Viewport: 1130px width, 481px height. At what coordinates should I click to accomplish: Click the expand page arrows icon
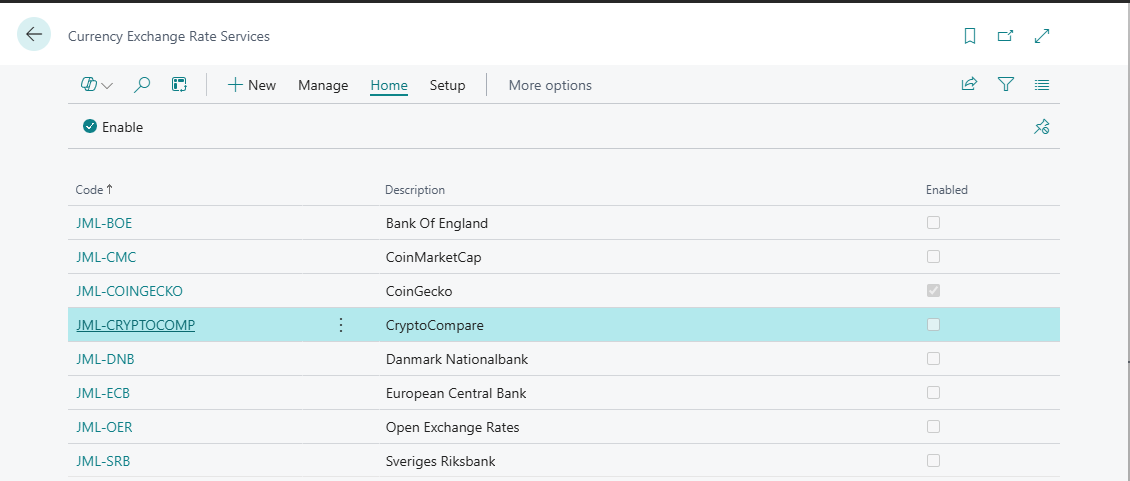point(1042,36)
